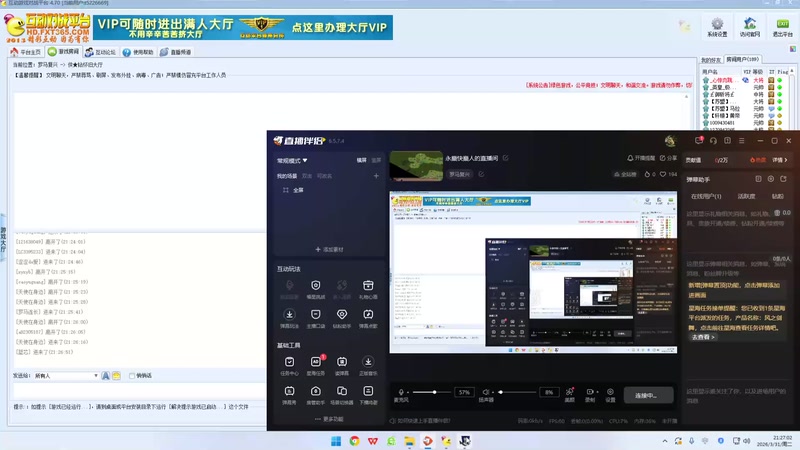Switch to 互动论坛 tab
Screen dimensions: 800x450
(x=101, y=52)
